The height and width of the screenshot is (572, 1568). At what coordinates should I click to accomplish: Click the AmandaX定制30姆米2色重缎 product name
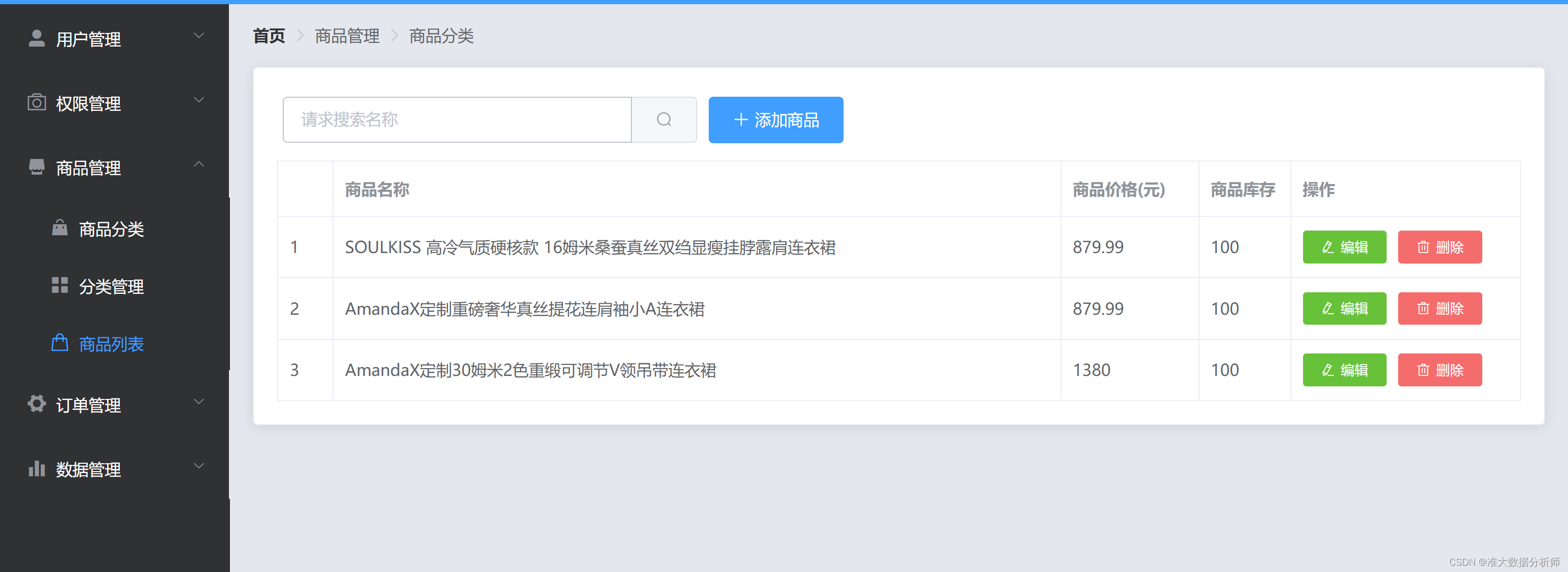pos(530,370)
